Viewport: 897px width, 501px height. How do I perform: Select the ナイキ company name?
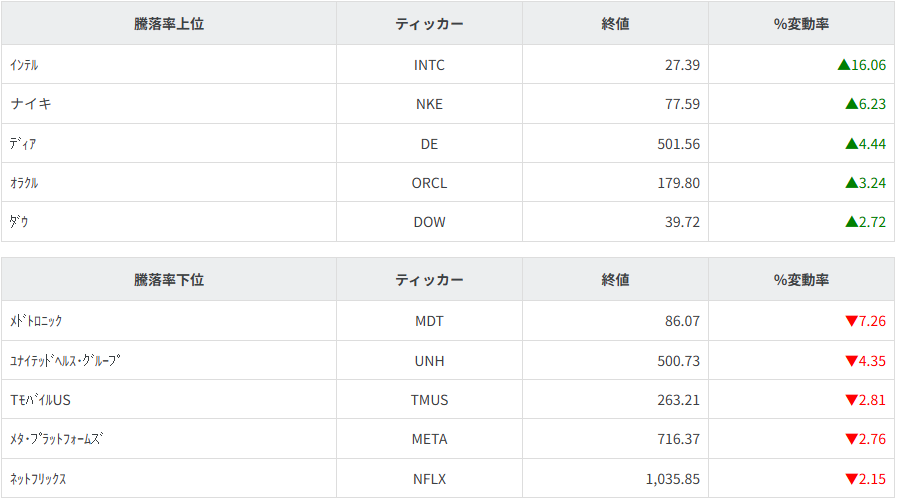point(30,104)
